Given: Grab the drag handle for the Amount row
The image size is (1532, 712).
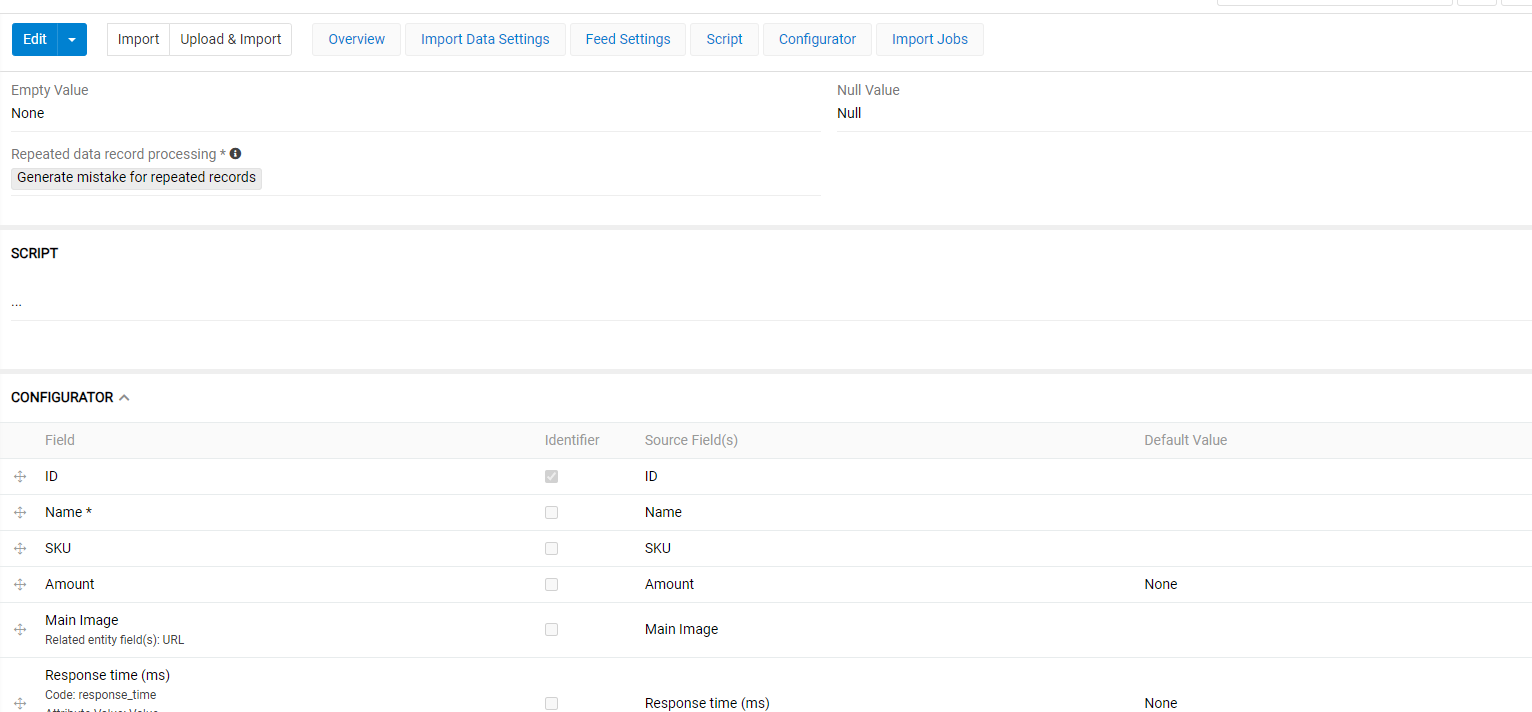Looking at the screenshot, I should (20, 584).
